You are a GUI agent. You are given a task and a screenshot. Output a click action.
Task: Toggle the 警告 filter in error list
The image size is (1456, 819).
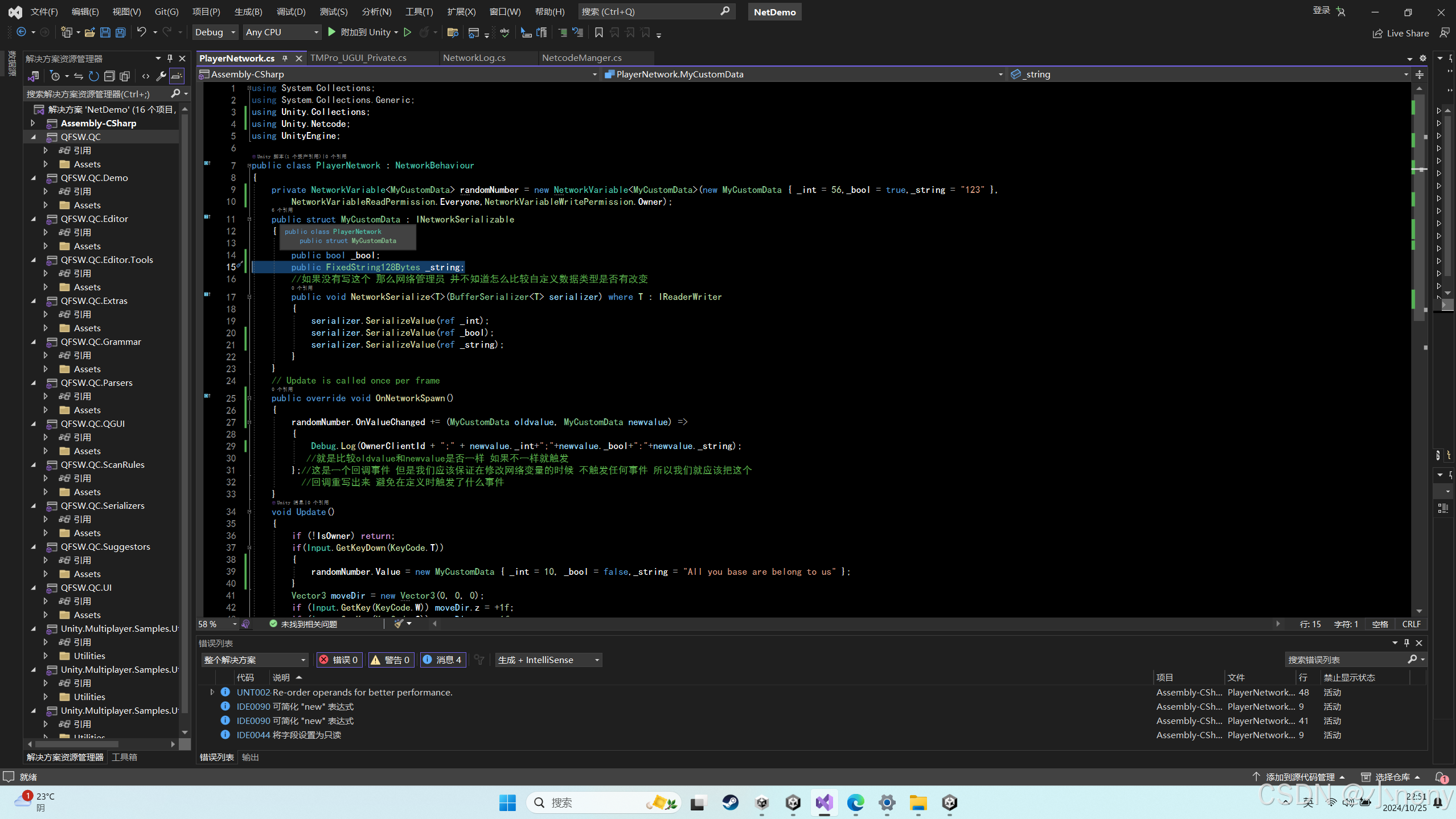click(x=391, y=660)
